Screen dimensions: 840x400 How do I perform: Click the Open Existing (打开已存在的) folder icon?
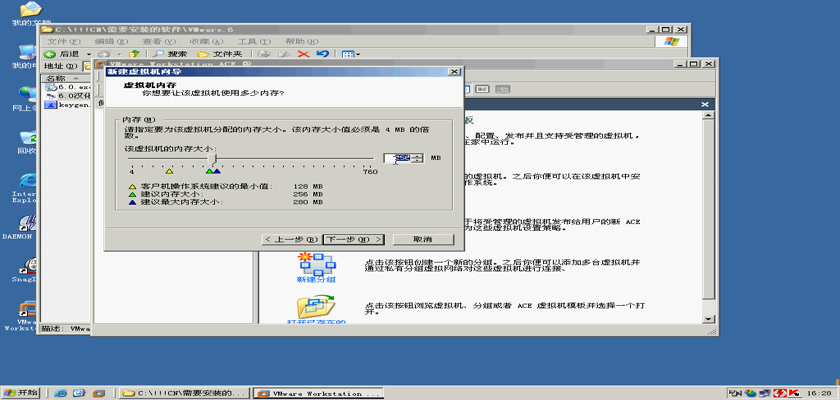tap(316, 306)
